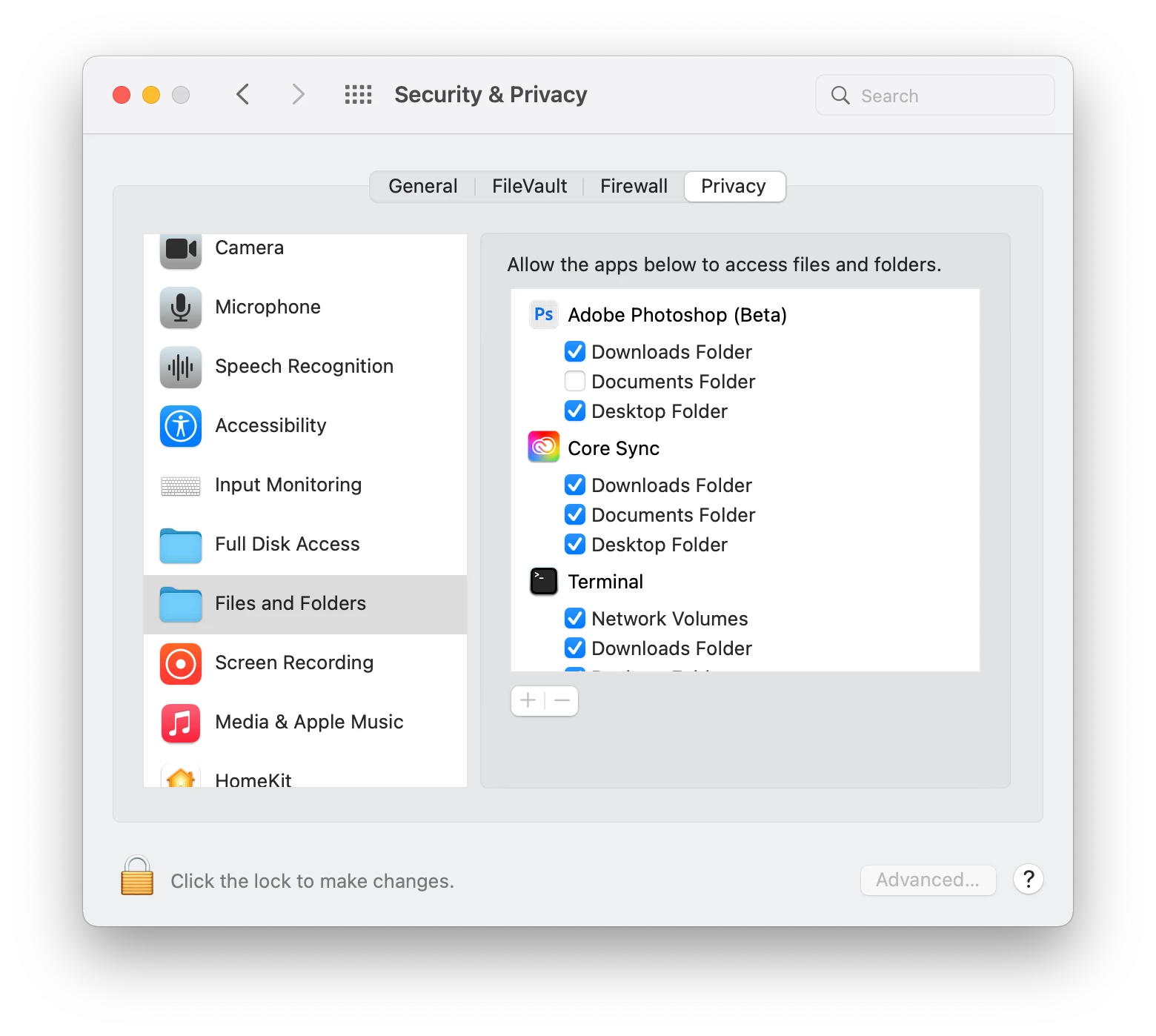Select Accessibility category
The height and width of the screenshot is (1036, 1156).
tap(305, 426)
